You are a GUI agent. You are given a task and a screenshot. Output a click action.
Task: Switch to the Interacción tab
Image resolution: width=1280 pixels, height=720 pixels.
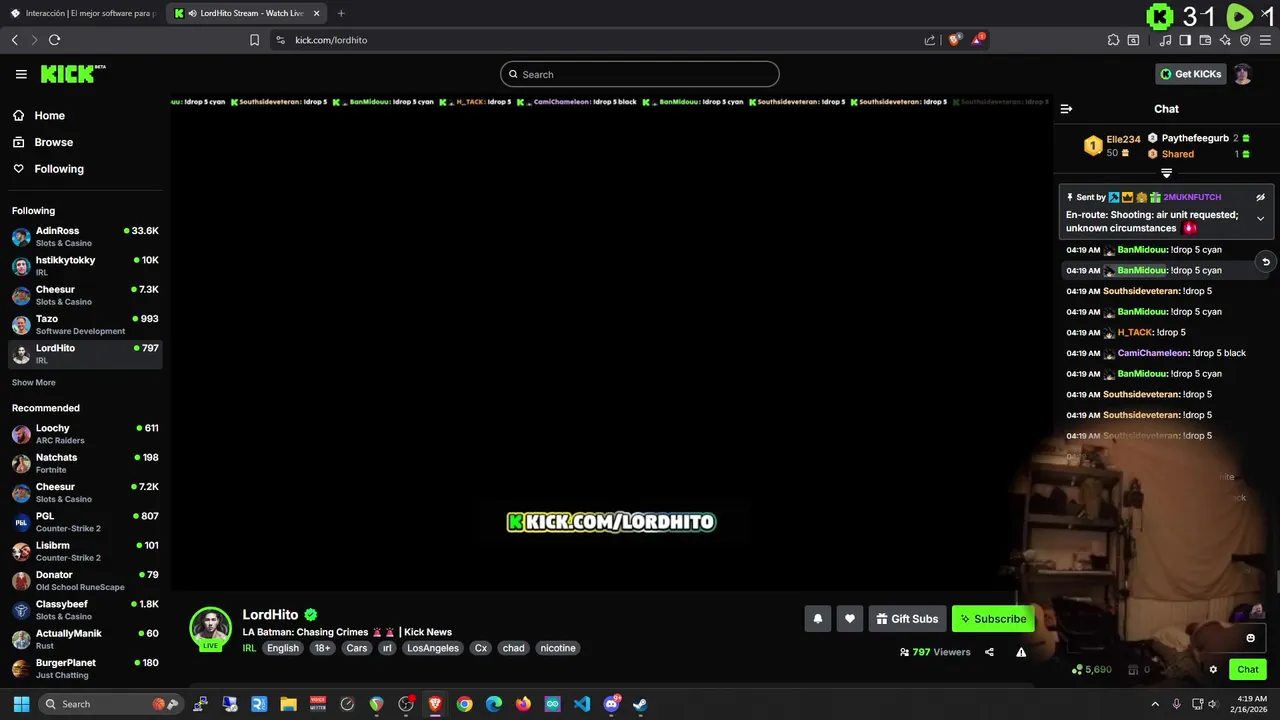coord(82,13)
